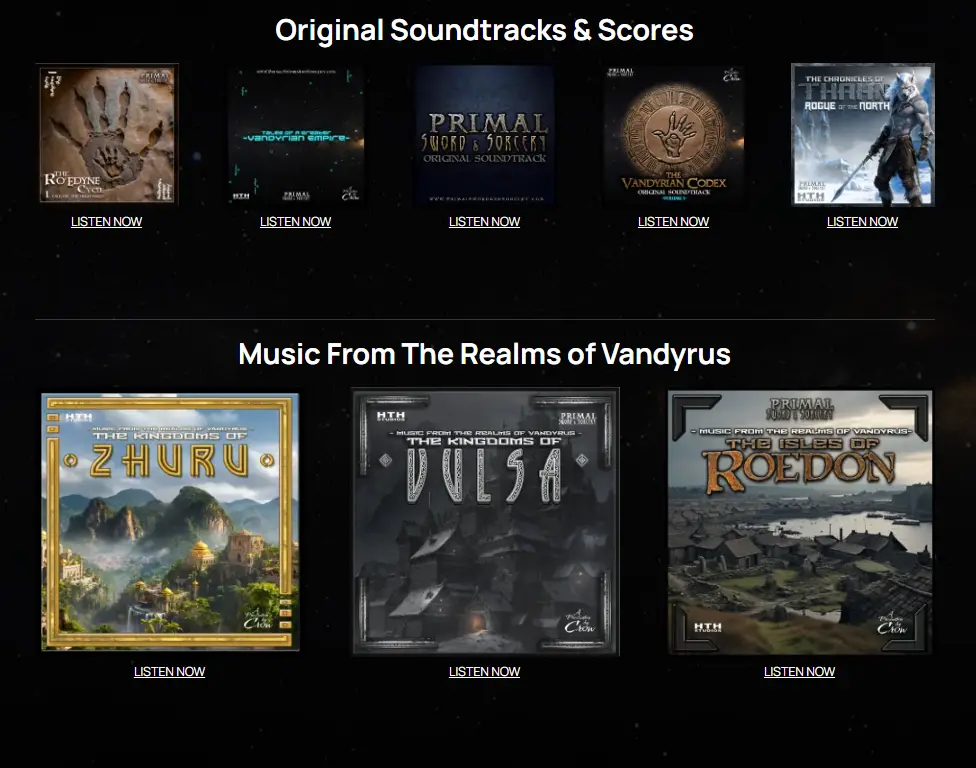Open The Kingdoms of Zhuru album cover
The image size is (976, 768).
[x=169, y=522]
